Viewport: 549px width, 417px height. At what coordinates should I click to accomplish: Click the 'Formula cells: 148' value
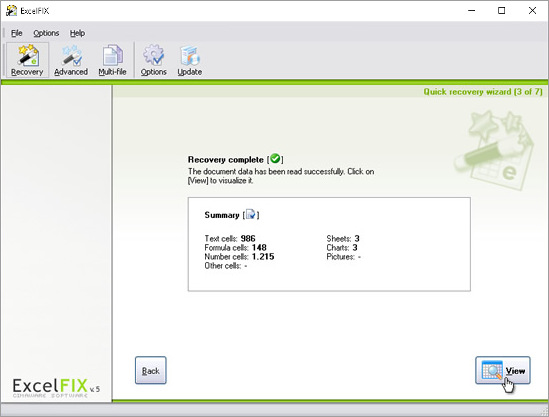coord(236,248)
